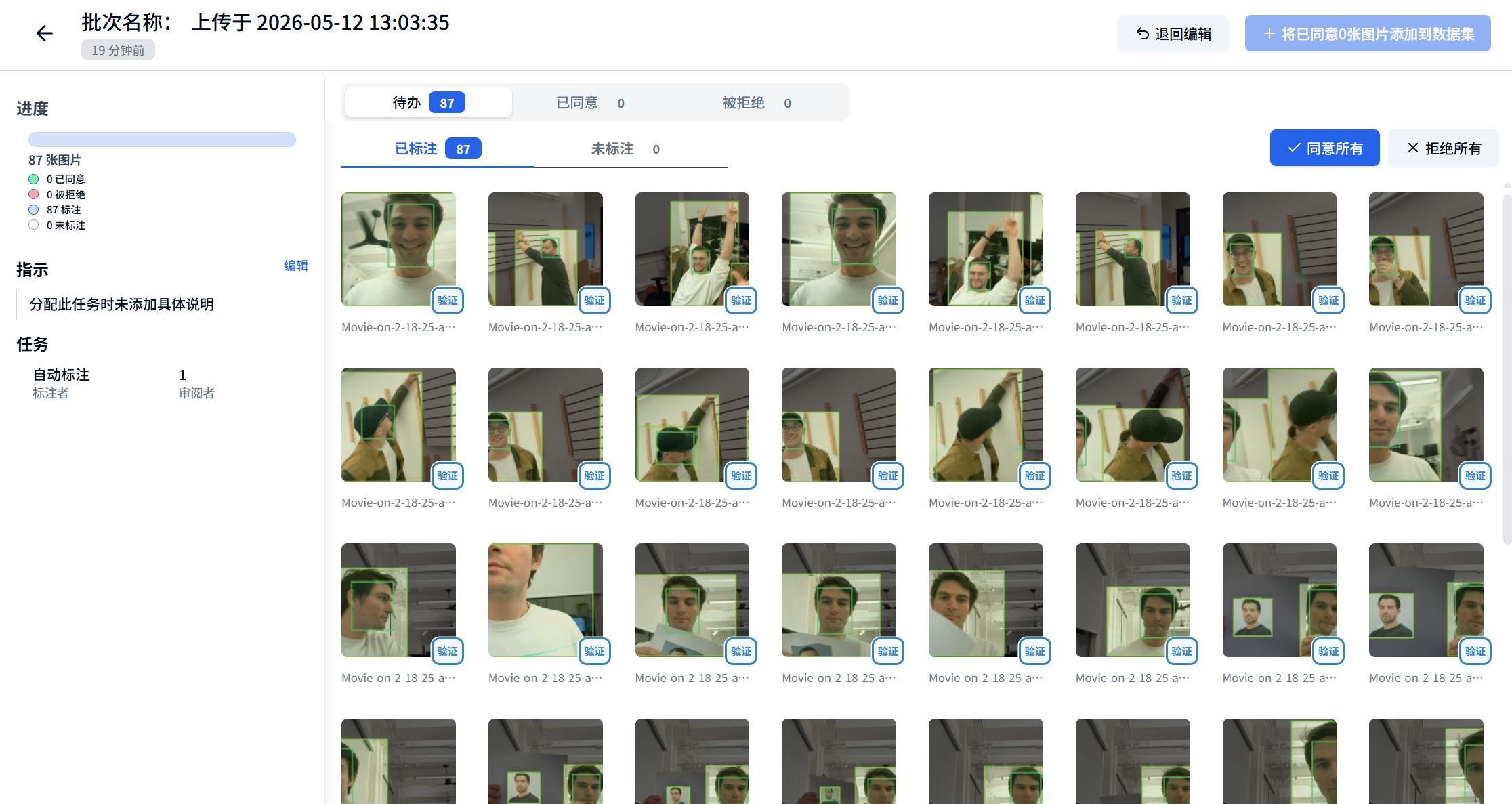Click the filename under first-row first thumbnail
The width and height of the screenshot is (1512, 804).
[398, 327]
